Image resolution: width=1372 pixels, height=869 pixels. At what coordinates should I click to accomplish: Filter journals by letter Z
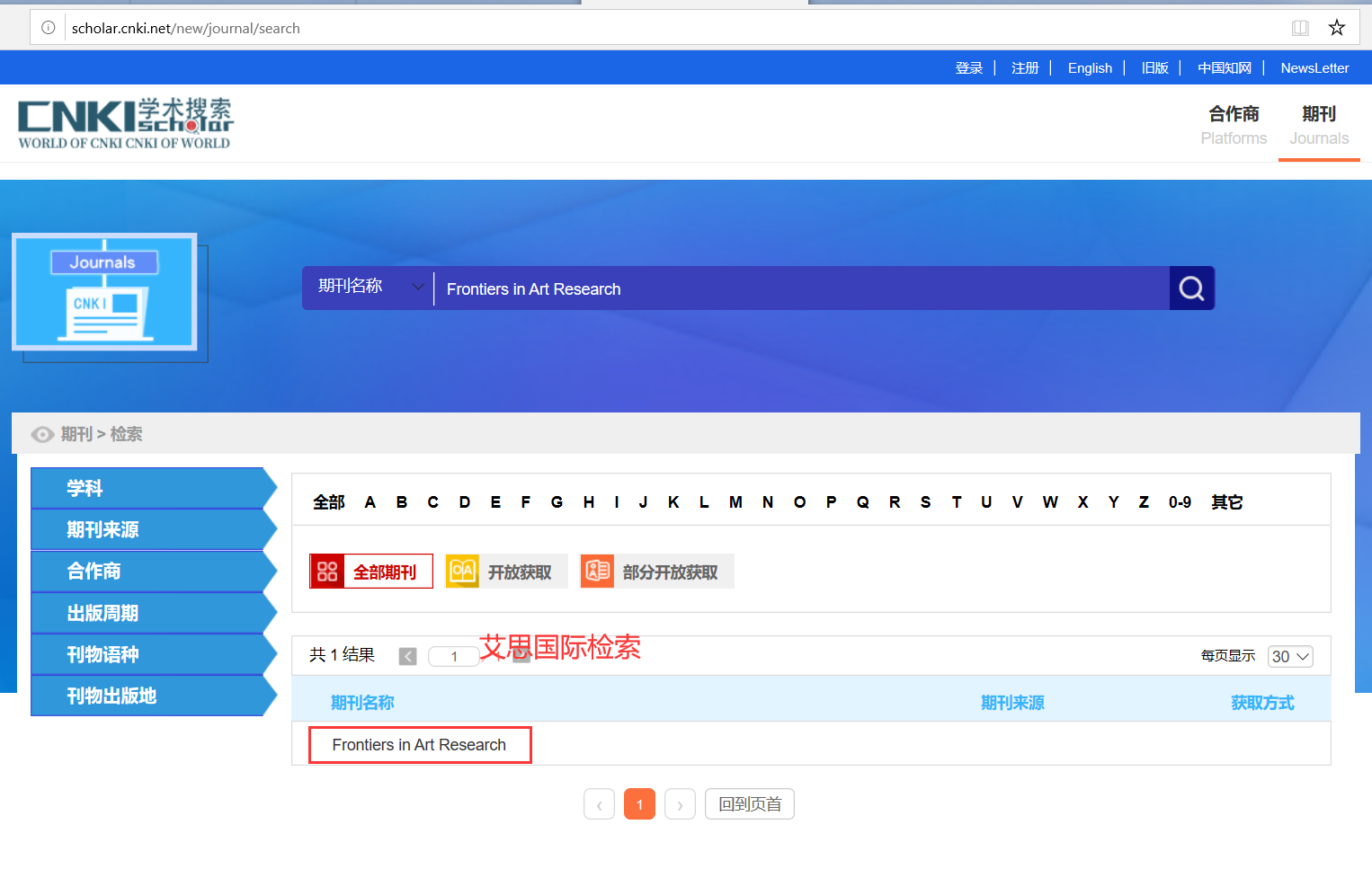point(1144,502)
